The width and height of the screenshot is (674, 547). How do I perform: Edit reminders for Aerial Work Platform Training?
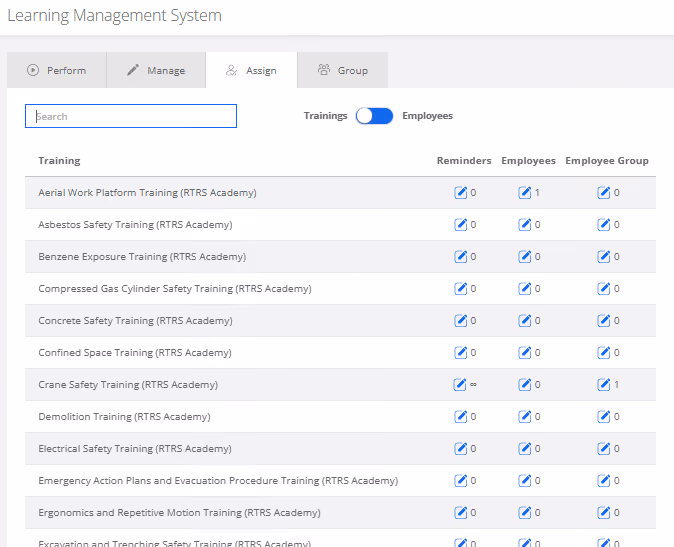[x=460, y=193]
